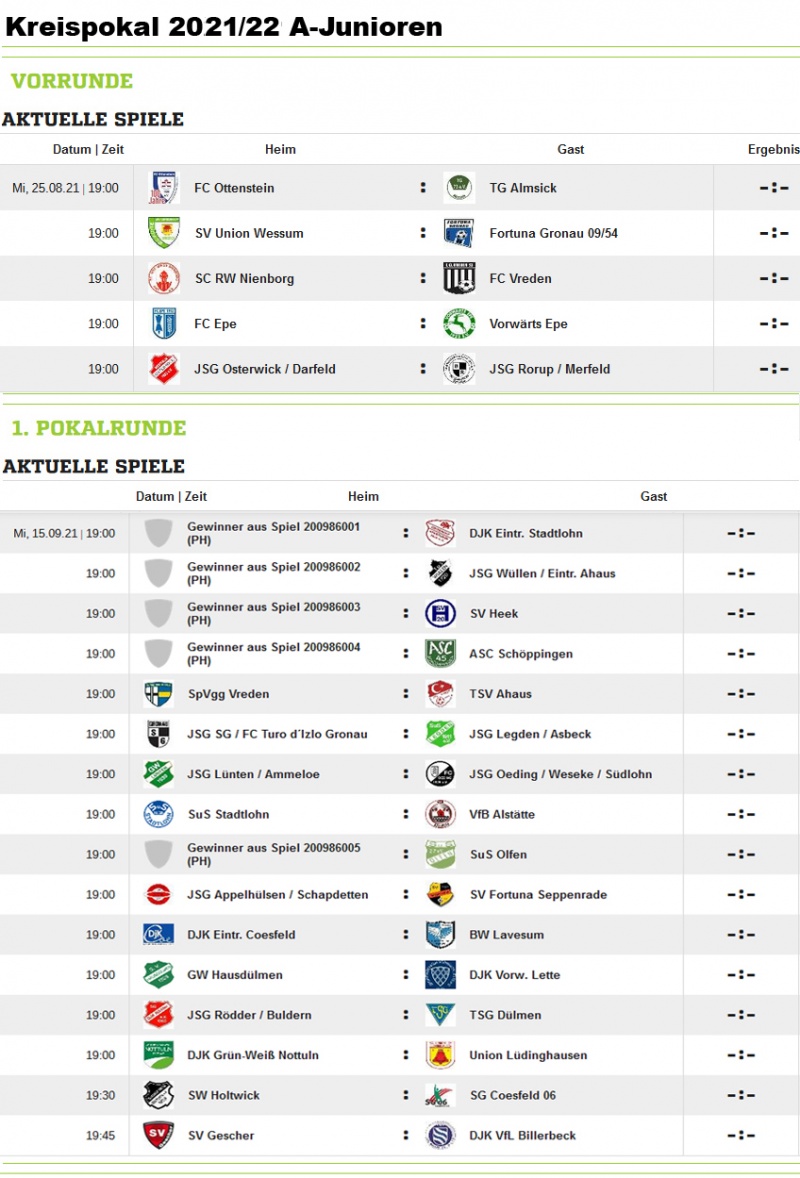The width and height of the screenshot is (800, 1178).
Task: Click the SuS Stadtlohn team name
Action: (228, 814)
